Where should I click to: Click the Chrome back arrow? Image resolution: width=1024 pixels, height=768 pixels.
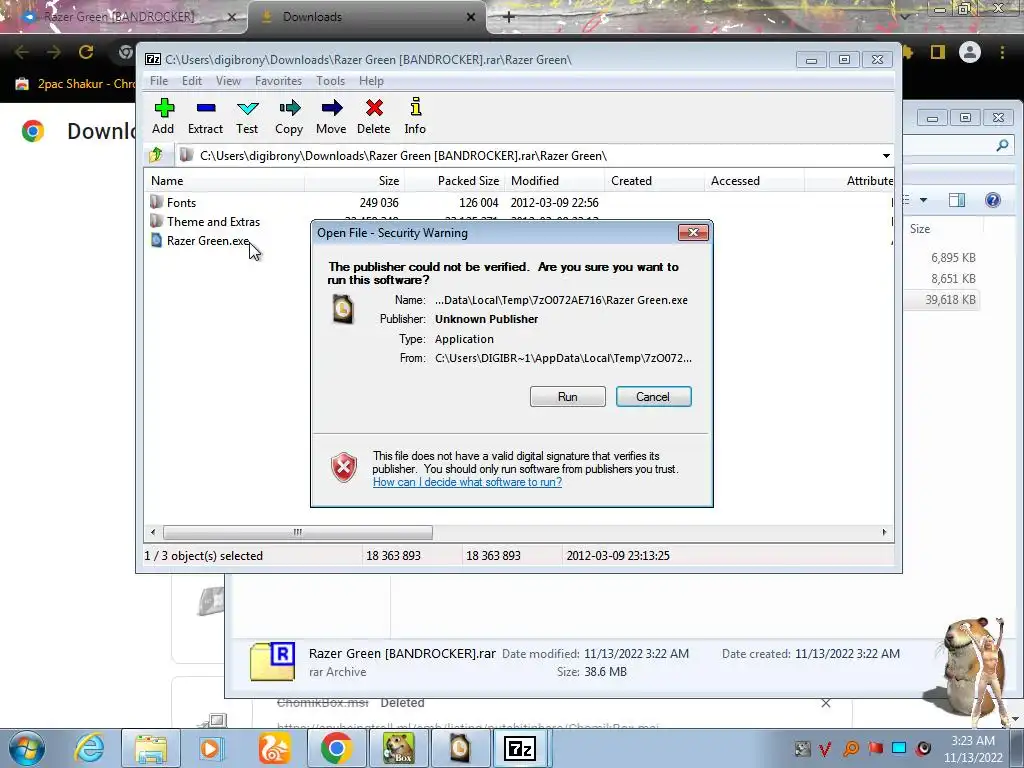(22, 52)
